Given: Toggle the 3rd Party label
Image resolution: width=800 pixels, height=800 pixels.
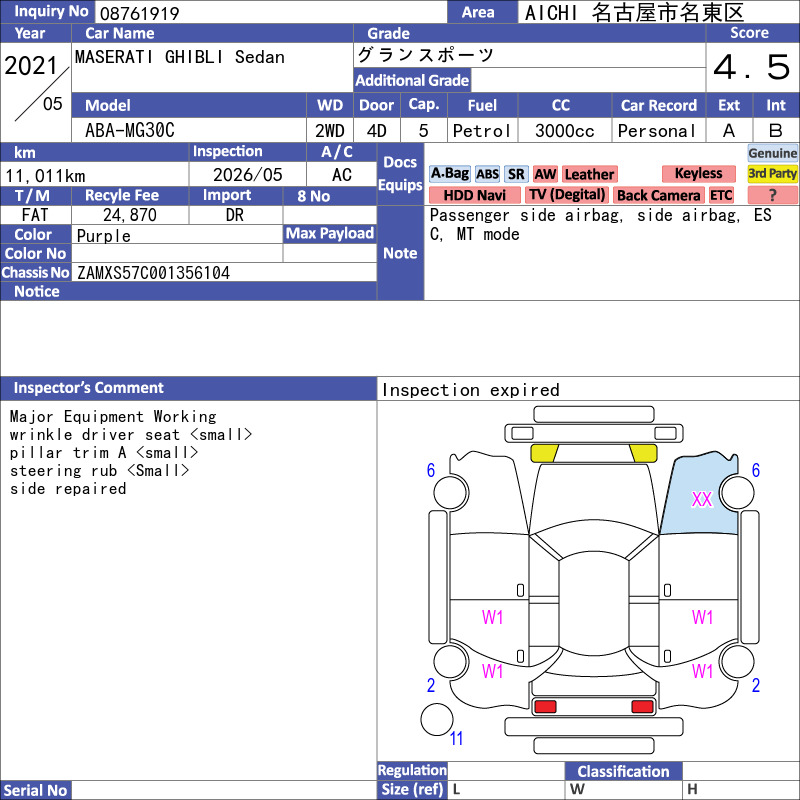Looking at the screenshot, I should [x=772, y=173].
